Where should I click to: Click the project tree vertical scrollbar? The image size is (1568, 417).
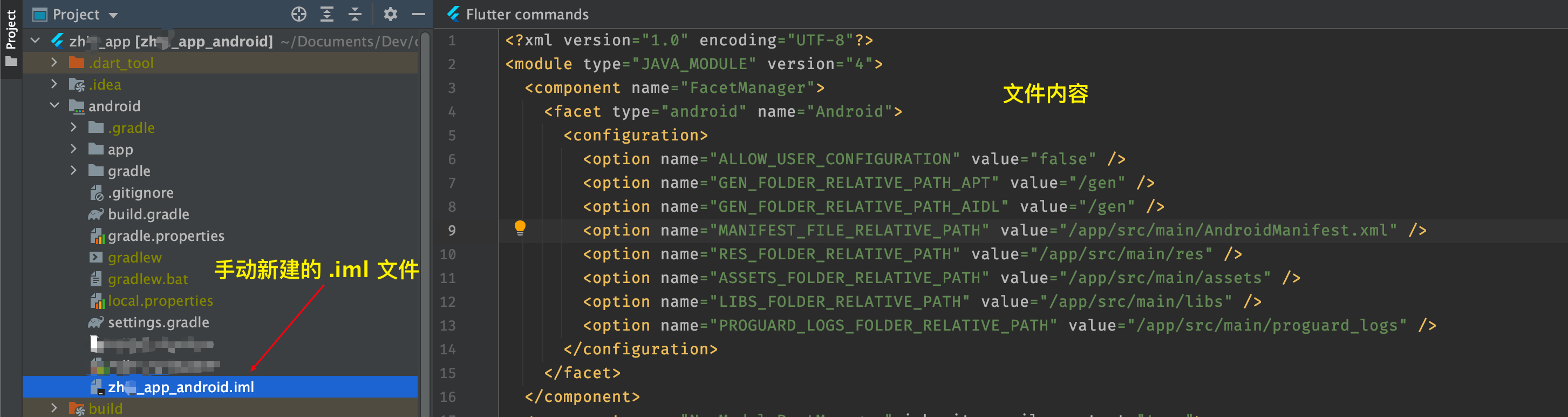(425, 224)
